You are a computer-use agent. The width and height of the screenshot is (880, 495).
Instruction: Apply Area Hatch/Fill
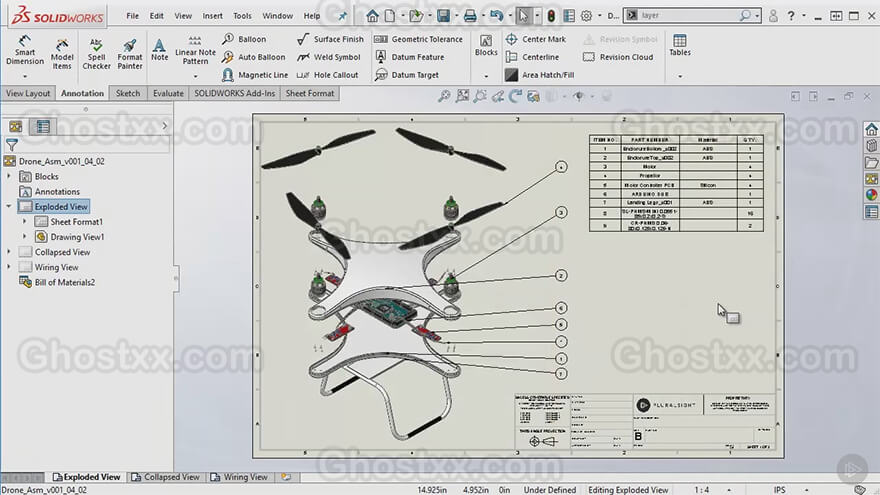[x=539, y=75]
